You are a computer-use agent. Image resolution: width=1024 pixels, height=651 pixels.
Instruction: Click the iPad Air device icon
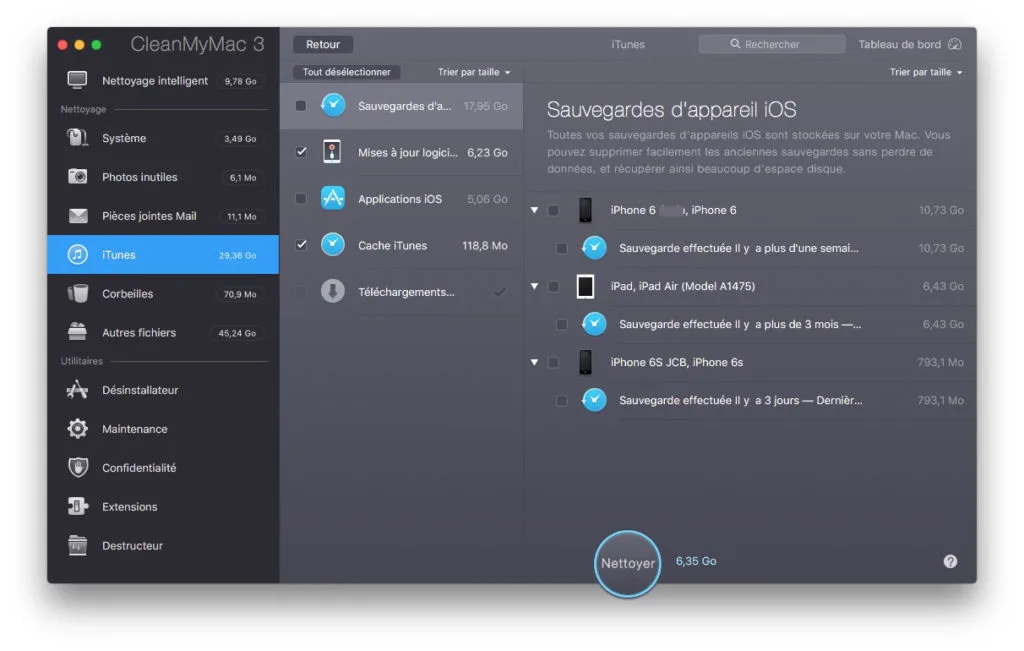(585, 286)
